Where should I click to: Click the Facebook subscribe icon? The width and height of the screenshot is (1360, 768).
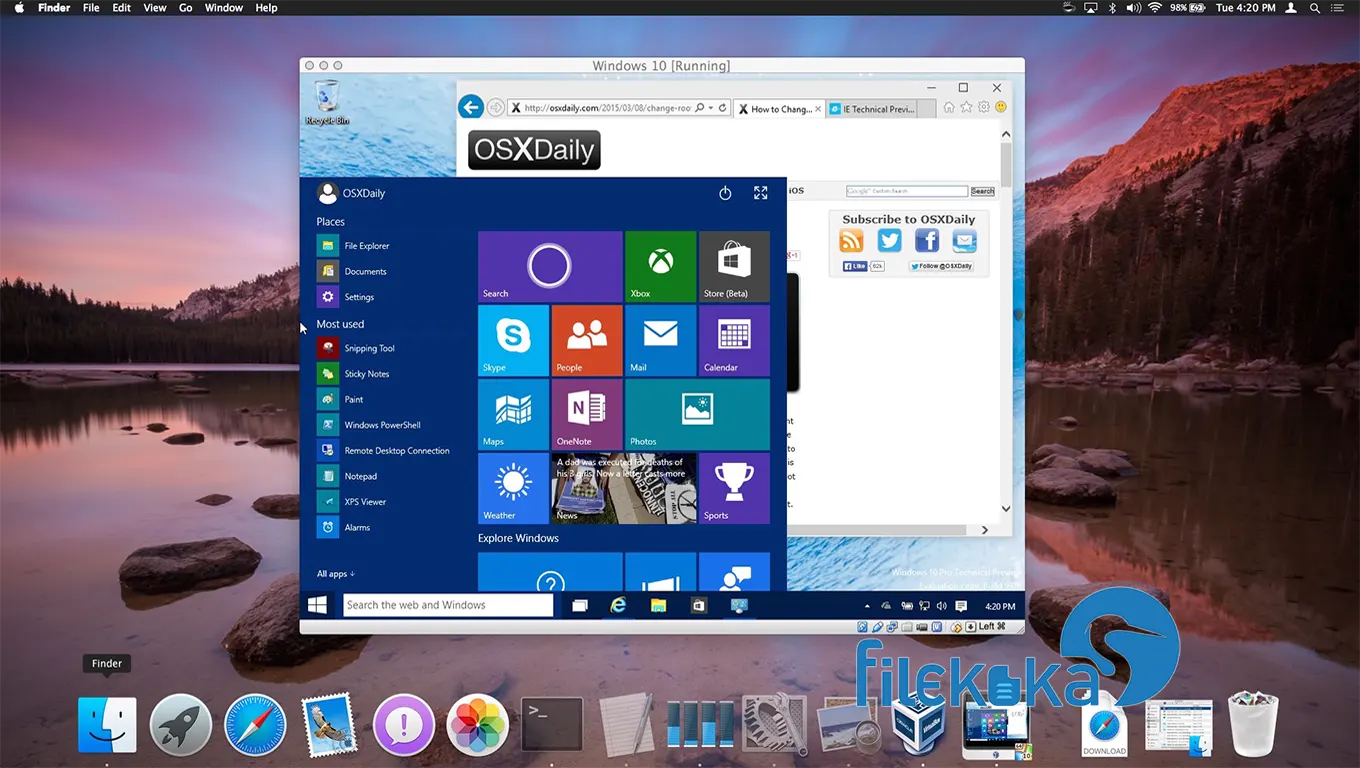(927, 240)
